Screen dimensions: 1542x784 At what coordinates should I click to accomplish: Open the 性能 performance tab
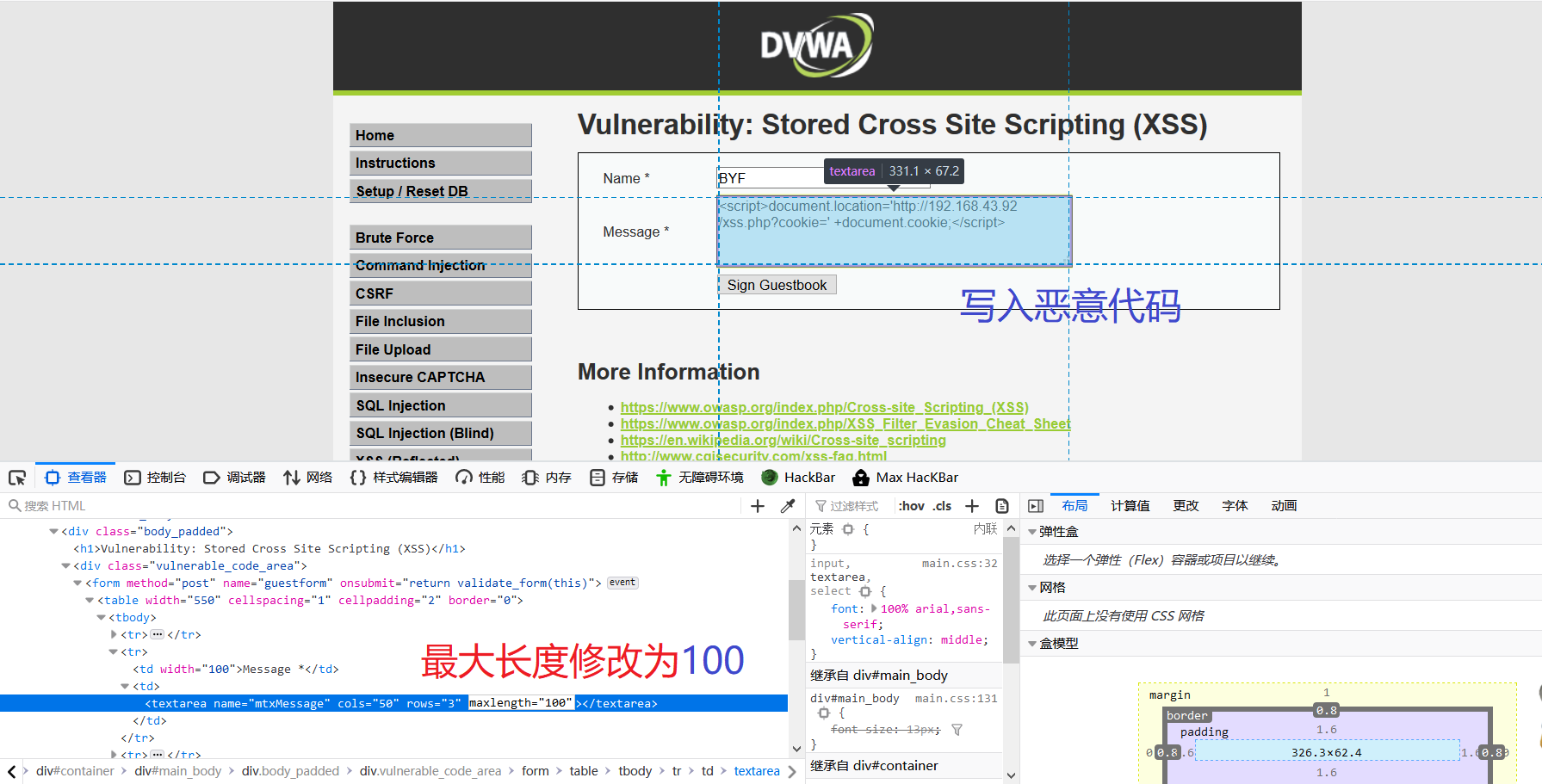click(x=480, y=478)
